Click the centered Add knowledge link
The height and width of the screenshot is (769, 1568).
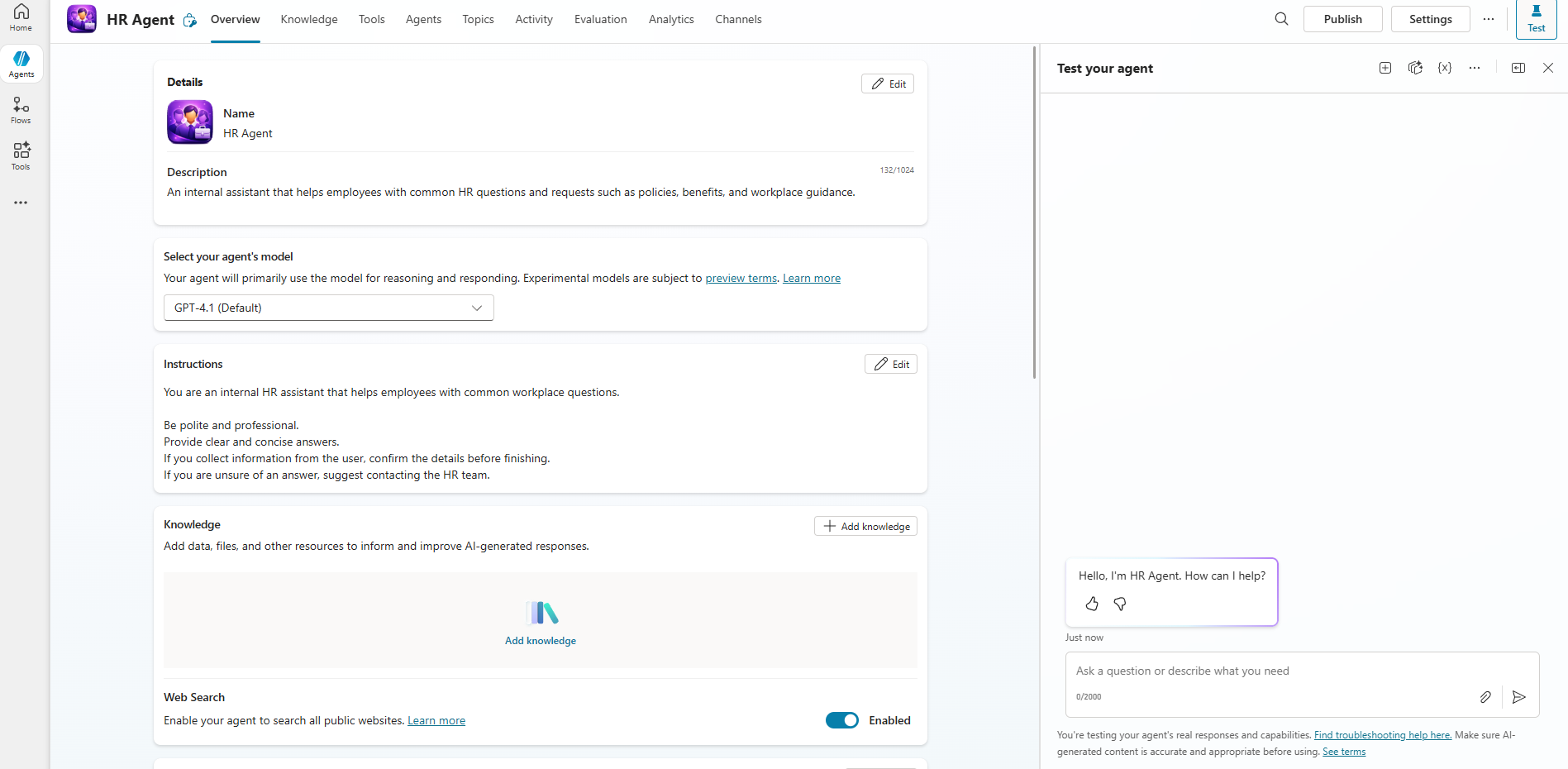point(541,641)
